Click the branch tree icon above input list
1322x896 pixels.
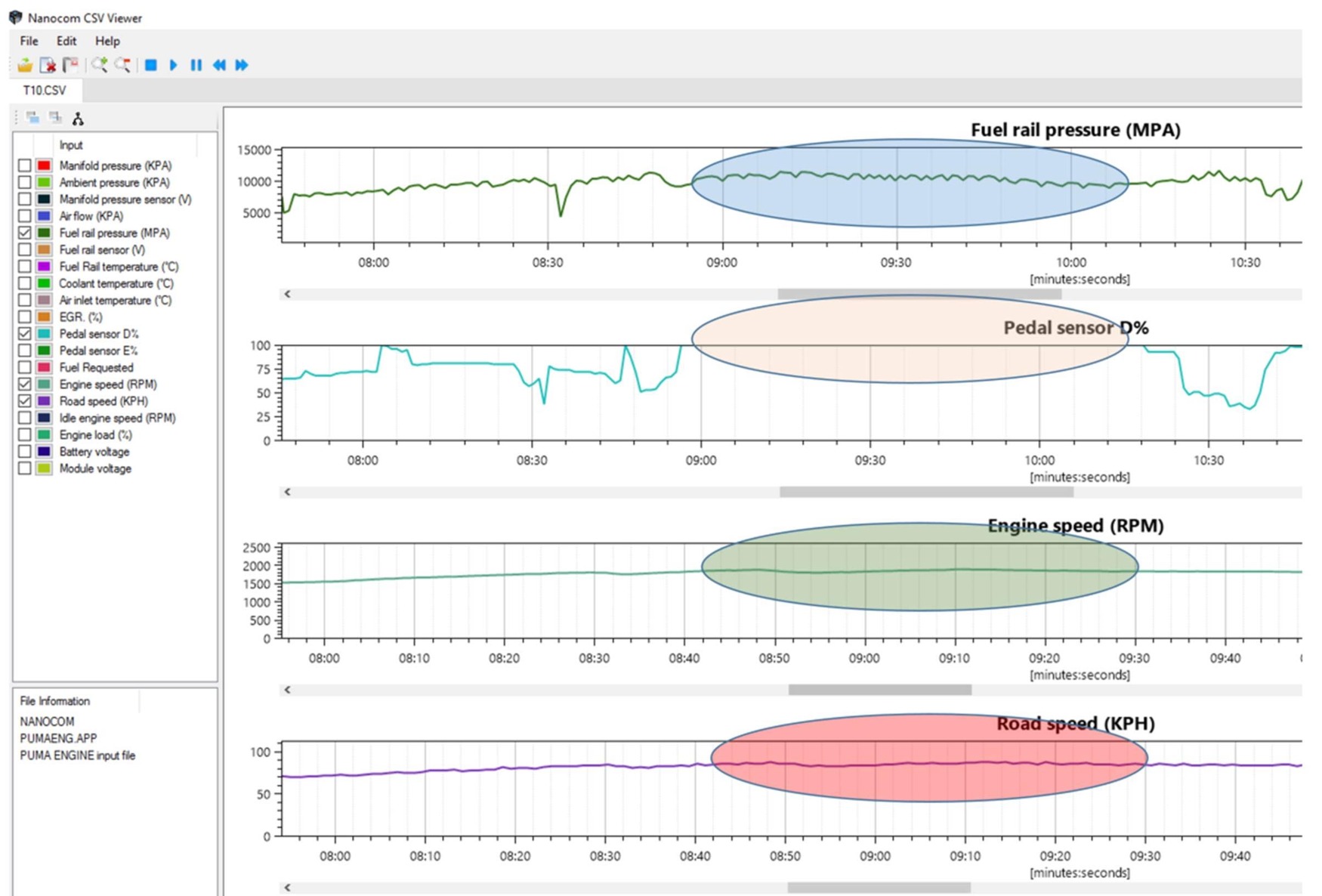(78, 119)
